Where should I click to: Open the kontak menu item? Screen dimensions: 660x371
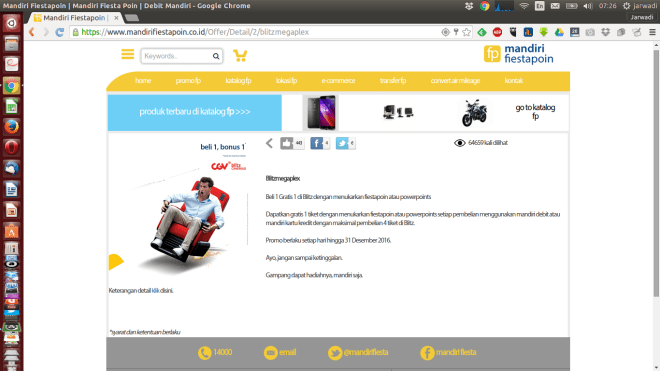tap(514, 80)
